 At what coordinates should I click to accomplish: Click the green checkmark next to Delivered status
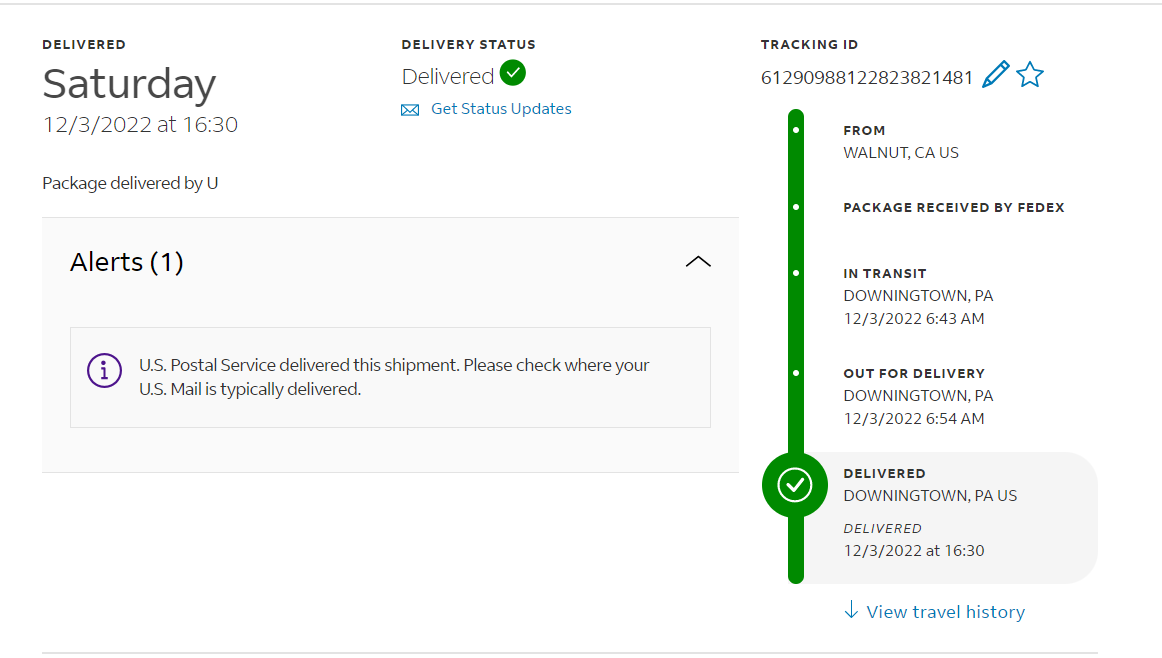pyautogui.click(x=513, y=73)
